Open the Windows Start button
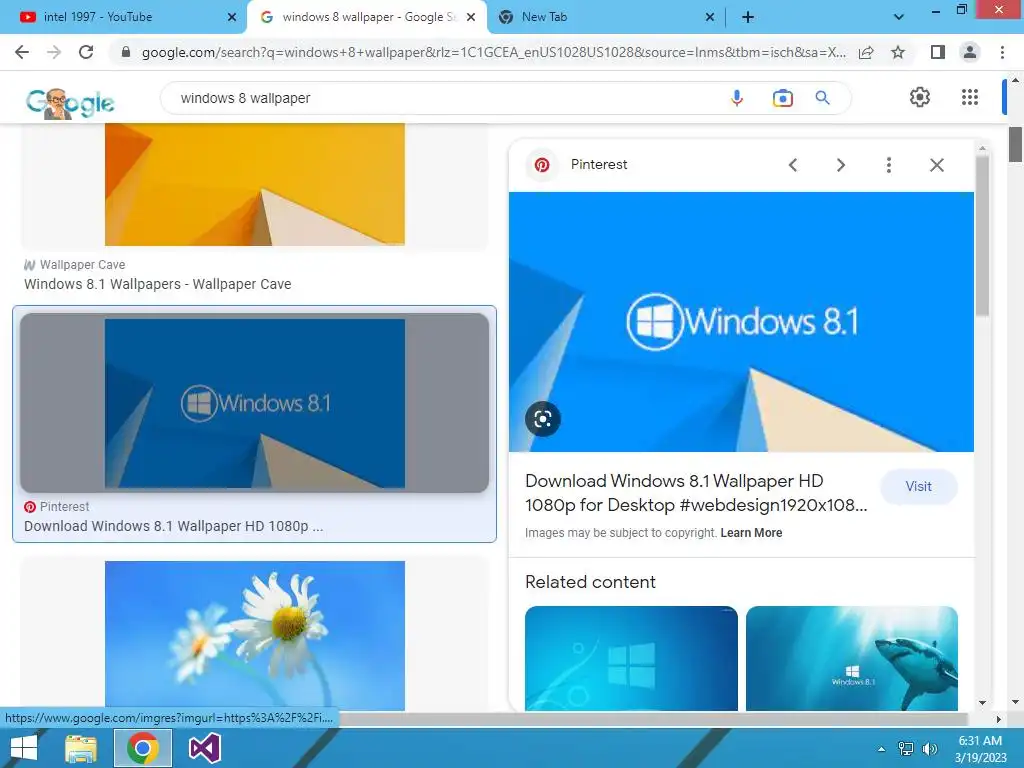Viewport: 1024px width, 768px height. click(x=24, y=748)
